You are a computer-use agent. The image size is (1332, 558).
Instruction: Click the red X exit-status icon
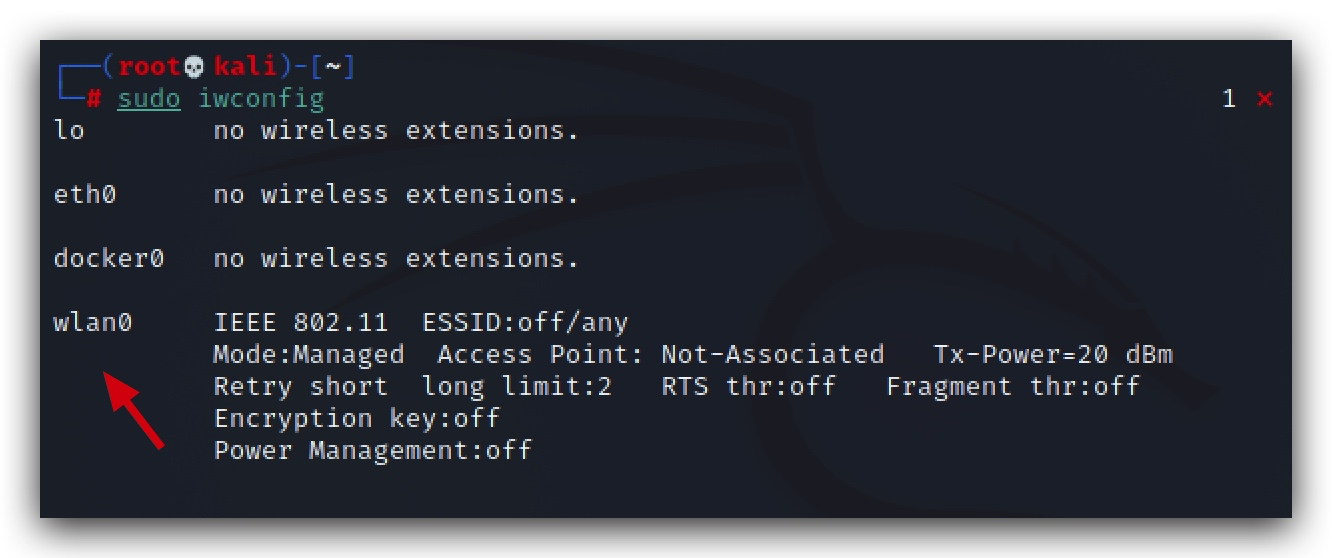coord(1265,99)
